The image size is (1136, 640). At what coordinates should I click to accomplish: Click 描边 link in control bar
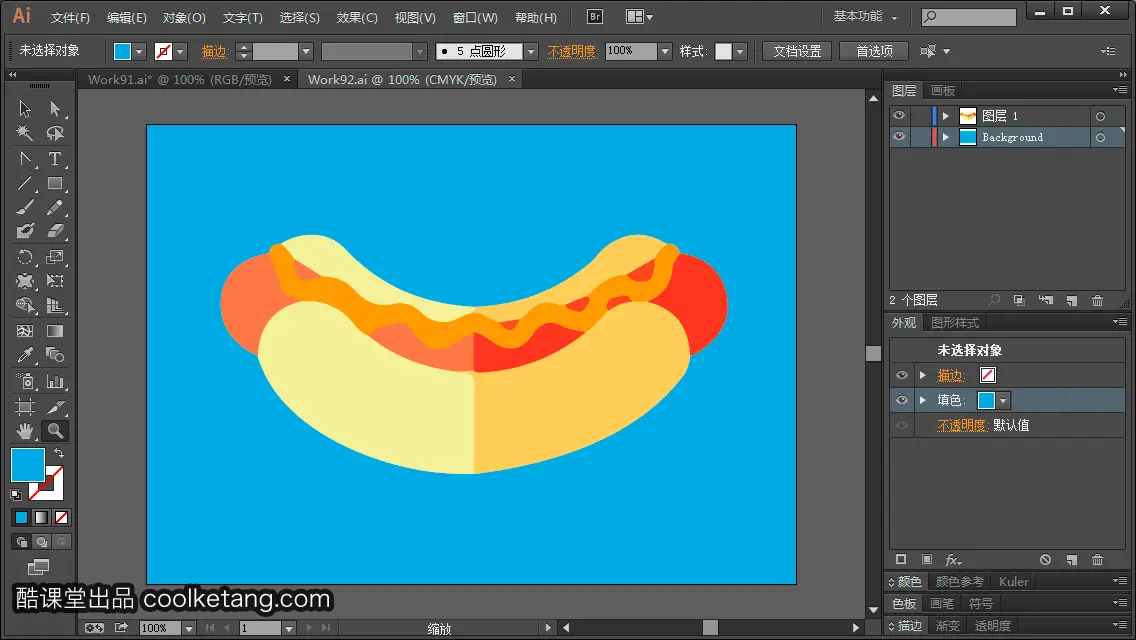point(214,51)
